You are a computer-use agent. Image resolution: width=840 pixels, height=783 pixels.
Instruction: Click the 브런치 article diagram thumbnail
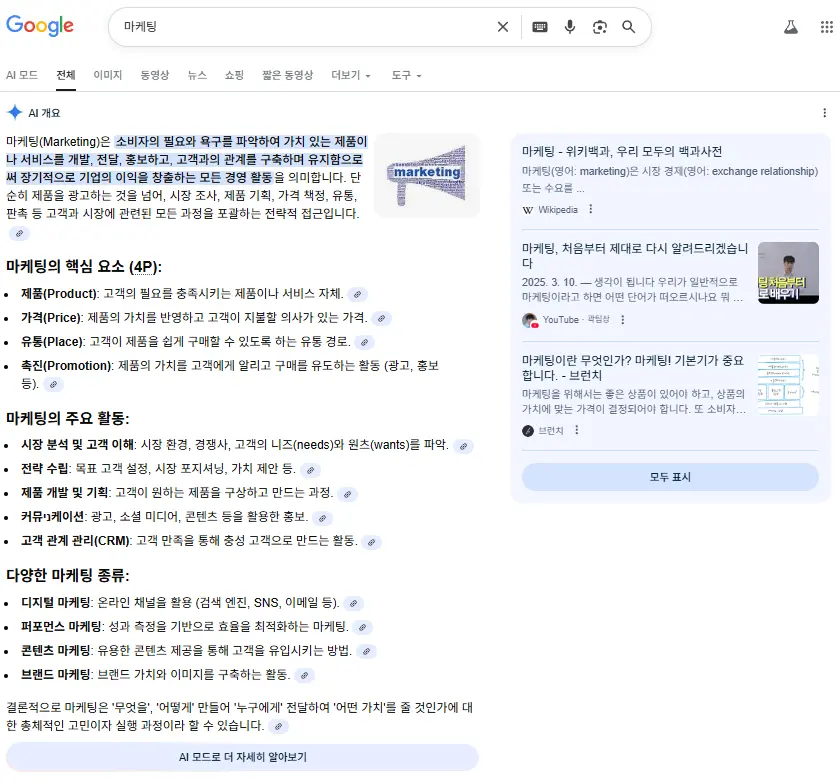pyautogui.click(x=788, y=385)
